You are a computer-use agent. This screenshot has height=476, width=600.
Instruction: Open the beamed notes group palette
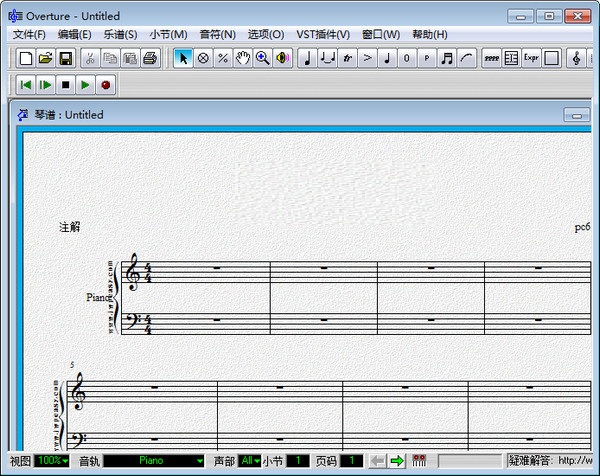click(x=447, y=59)
